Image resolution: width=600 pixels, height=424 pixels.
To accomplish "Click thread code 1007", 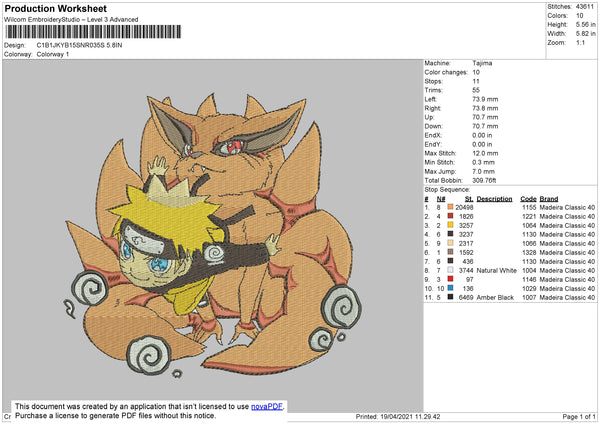I will coord(529,297).
